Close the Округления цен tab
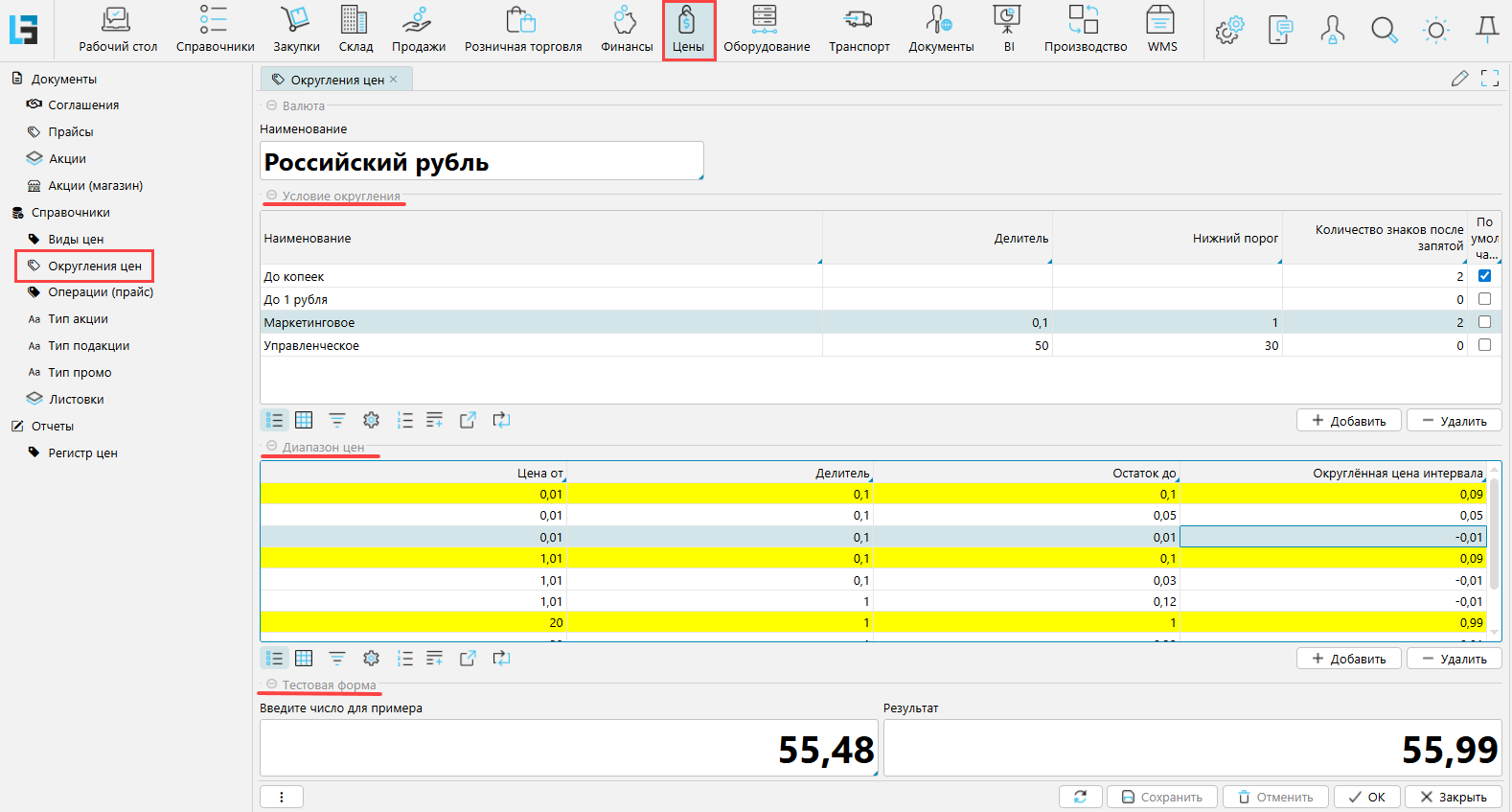 coord(394,80)
